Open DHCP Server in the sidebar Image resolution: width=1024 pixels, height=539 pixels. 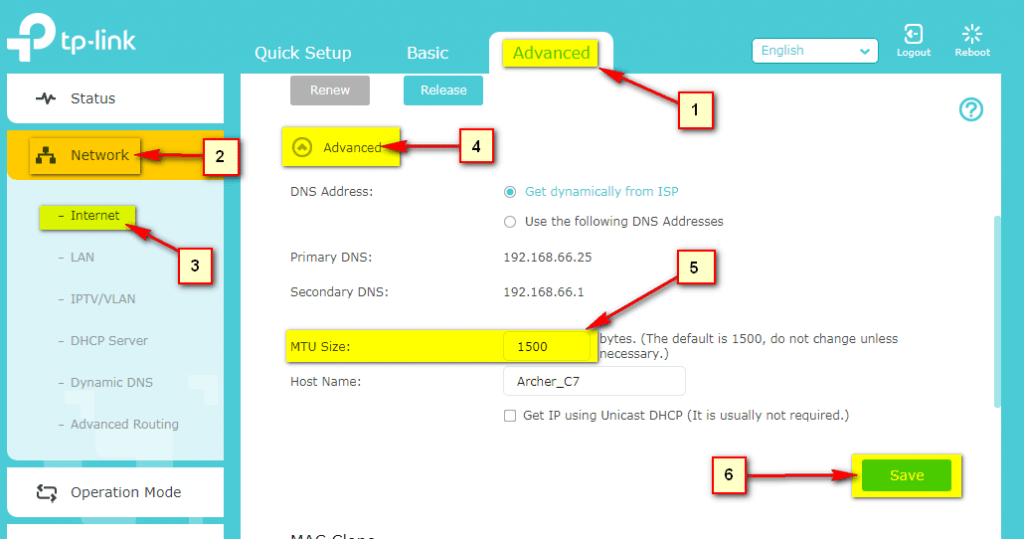(x=109, y=341)
